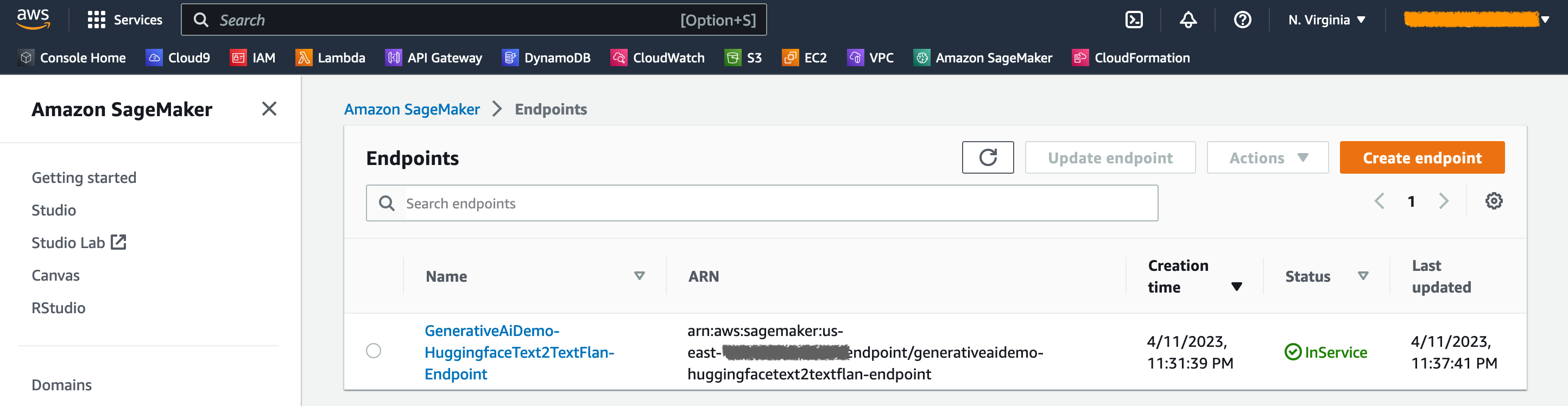Open the DynamoDB shortcut
This screenshot has height=406, width=1568.
[546, 58]
